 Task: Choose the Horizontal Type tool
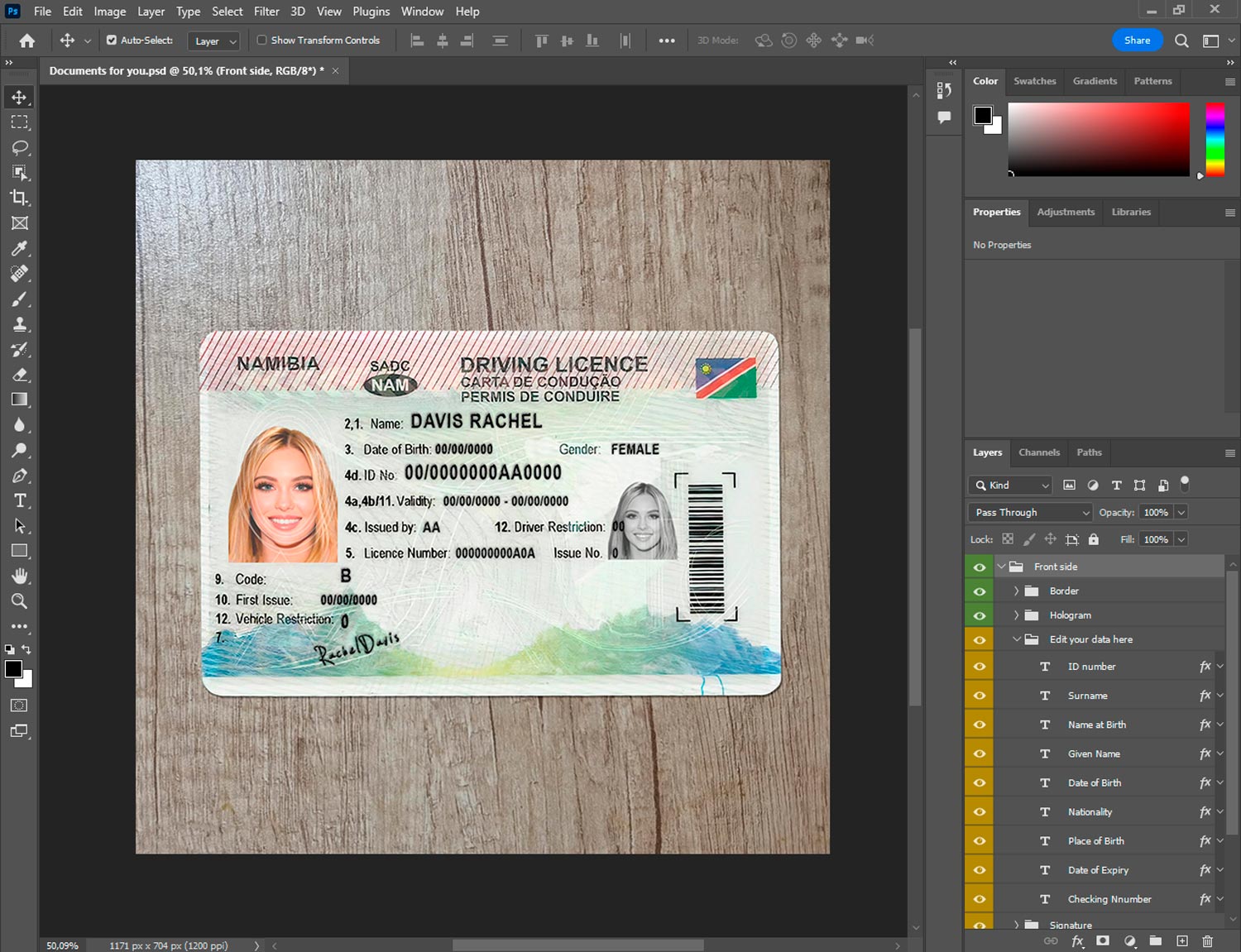point(20,500)
